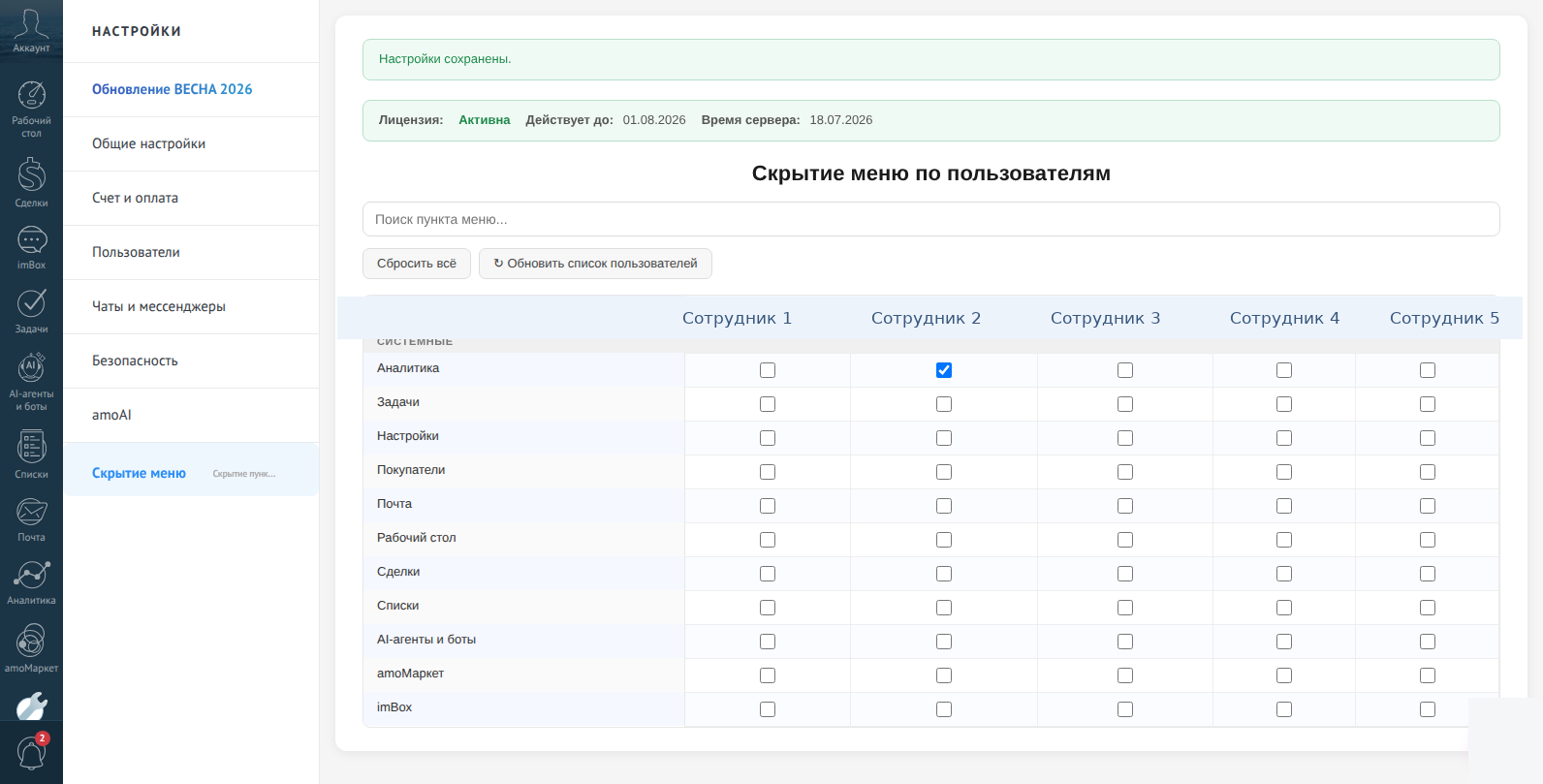This screenshot has width=1543, height=784.
Task: Check Почта for Сотрудник 5
Action: tap(1428, 506)
